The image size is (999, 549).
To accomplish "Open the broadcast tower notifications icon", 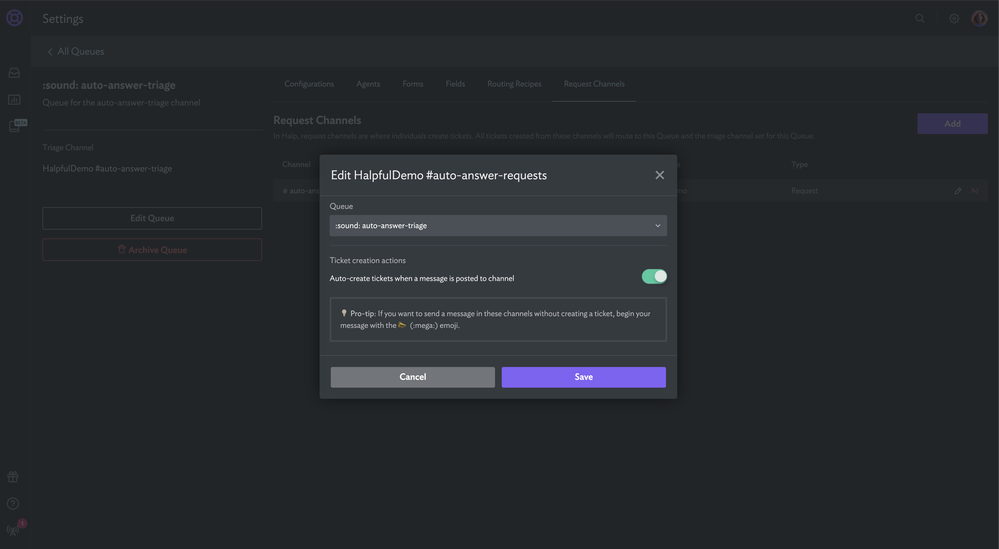I will pyautogui.click(x=14, y=529).
